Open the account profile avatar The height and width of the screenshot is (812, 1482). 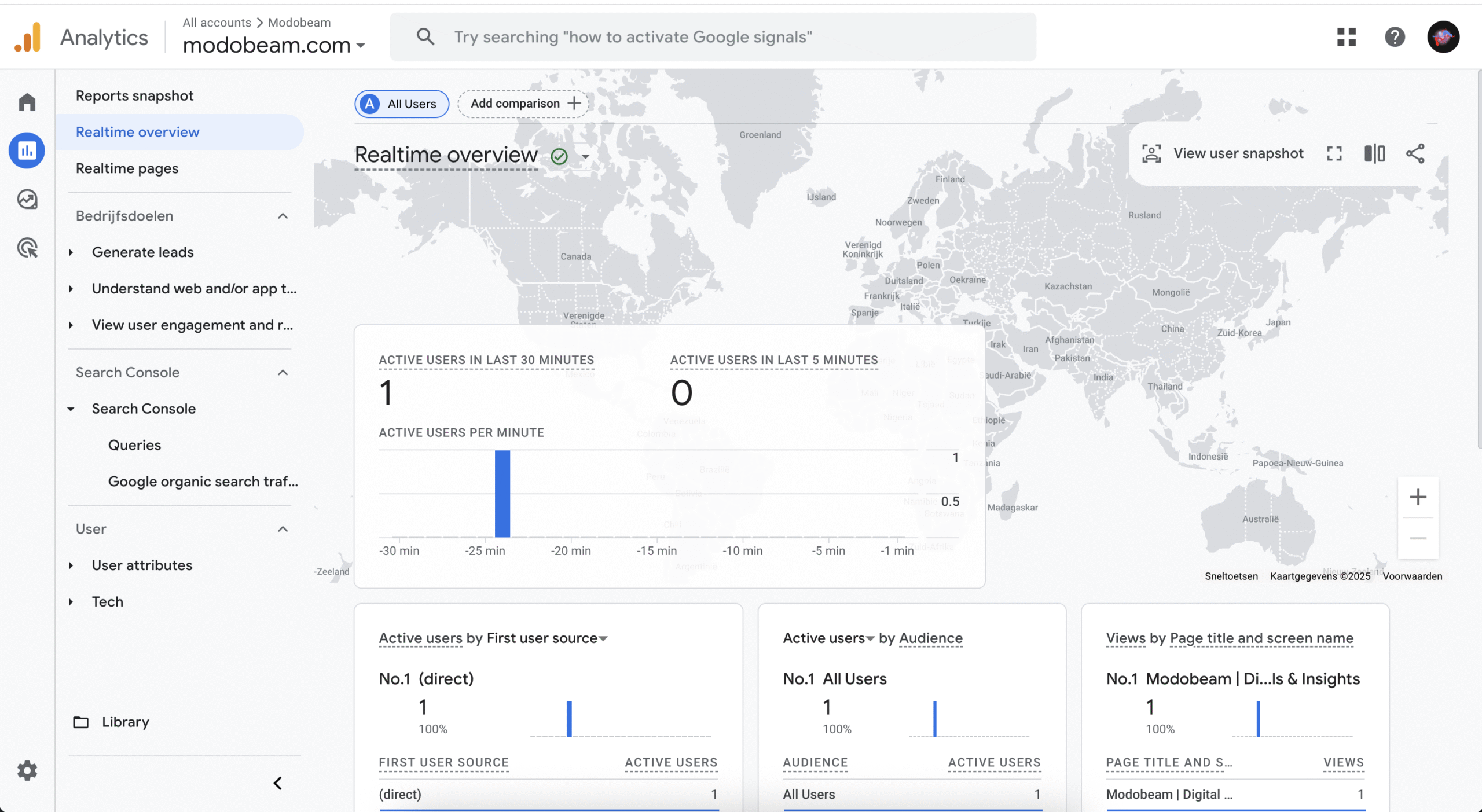tap(1443, 37)
